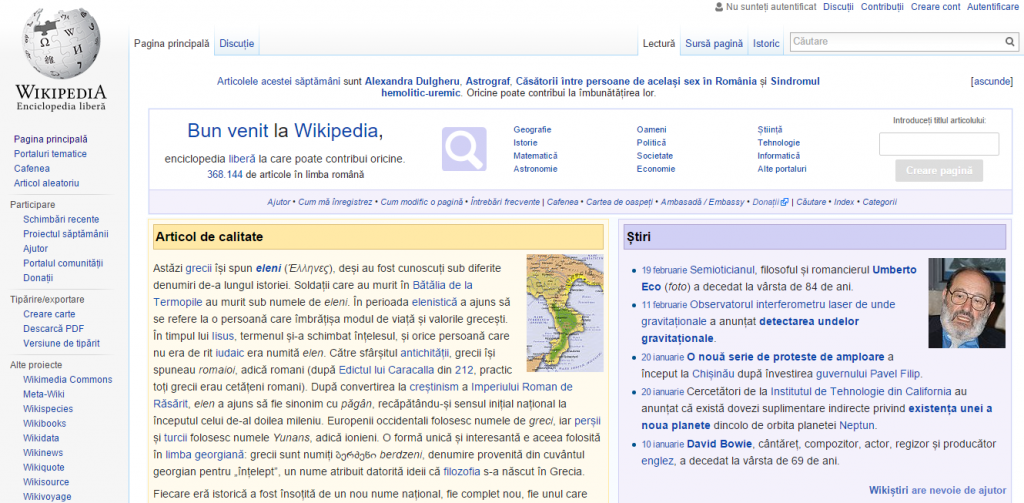Screen dimensions: 1024x503
Task: Click the article title input field
Action: [938, 144]
